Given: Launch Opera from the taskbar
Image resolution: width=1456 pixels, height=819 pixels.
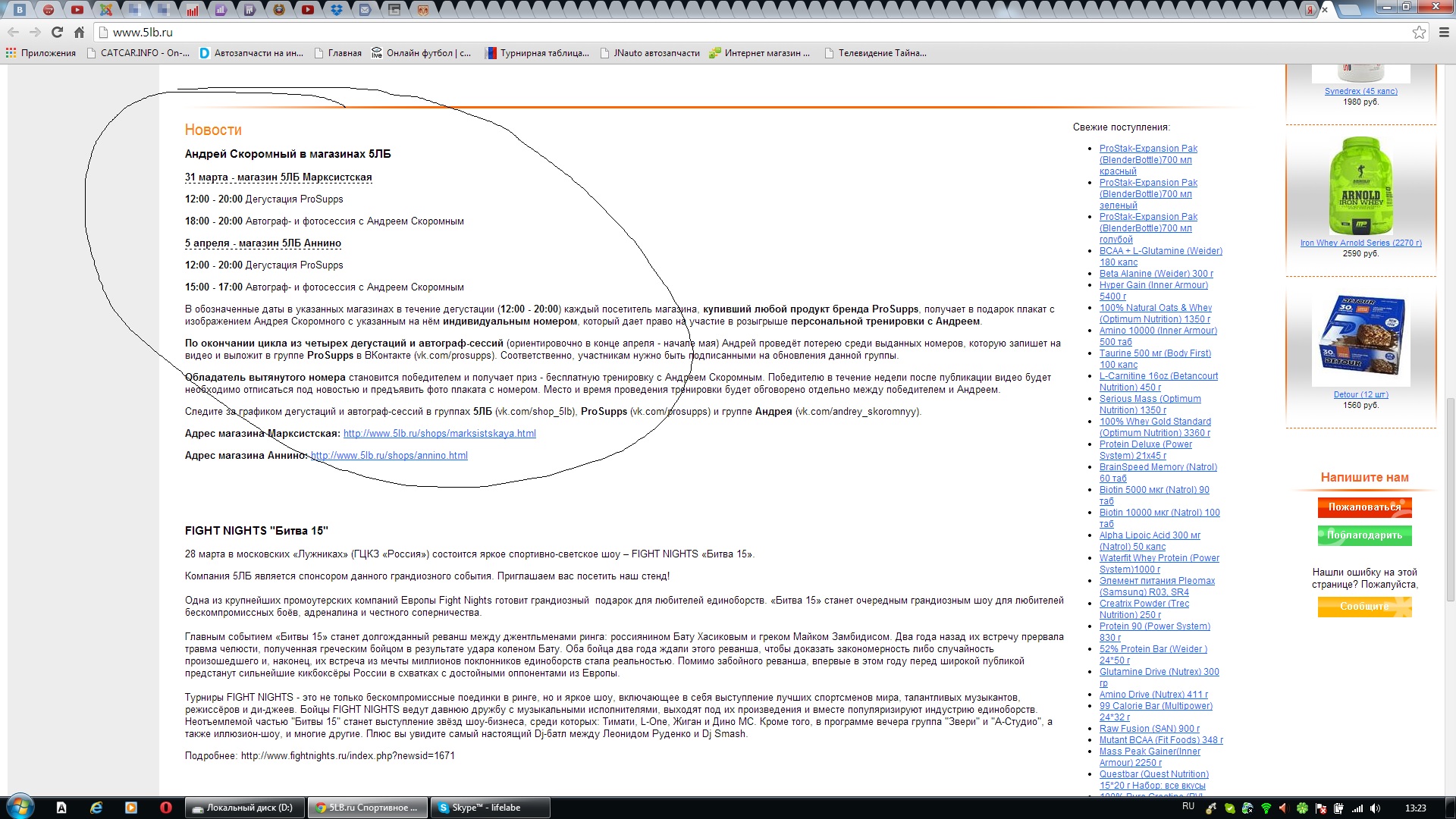Looking at the screenshot, I should [x=165, y=808].
